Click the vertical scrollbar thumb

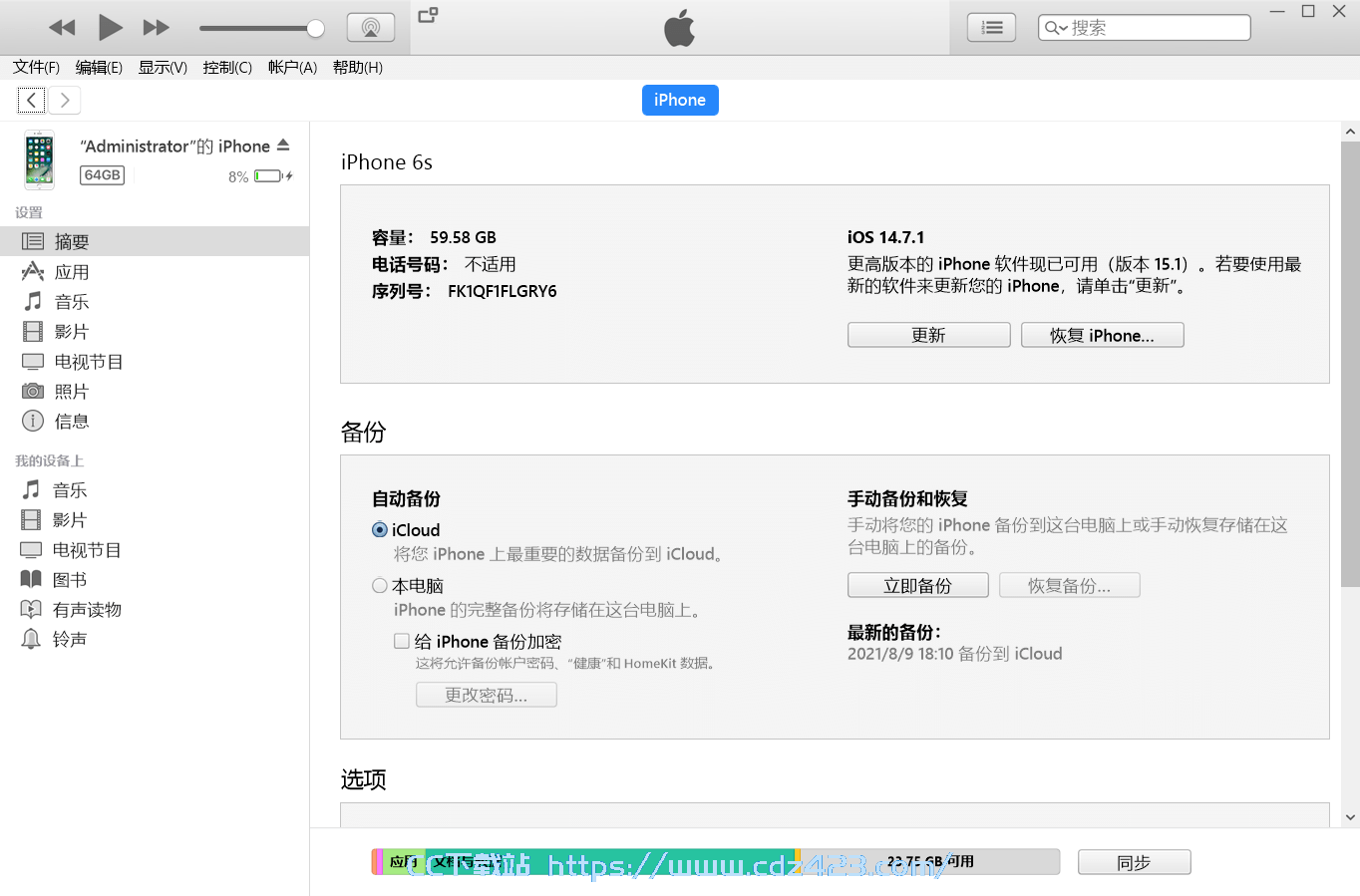[x=1350, y=364]
